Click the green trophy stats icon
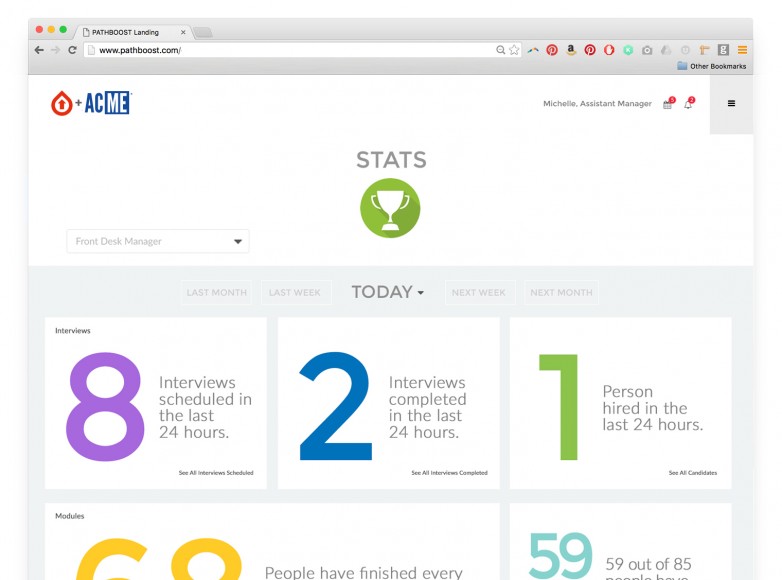The width and height of the screenshot is (782, 580). point(390,208)
